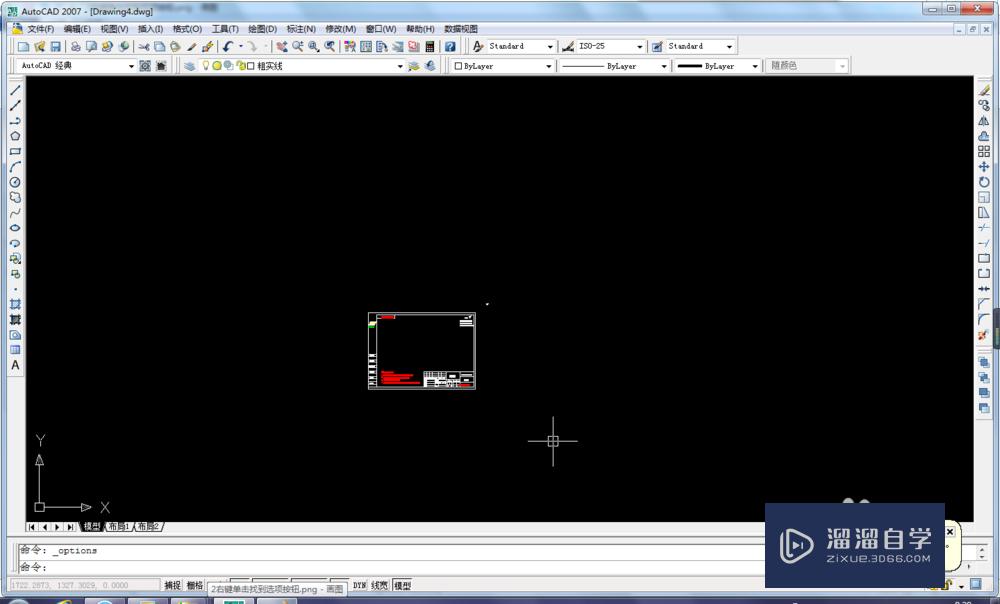Save the drawing using the Save icon
This screenshot has height=604, width=1000.
[x=55, y=46]
